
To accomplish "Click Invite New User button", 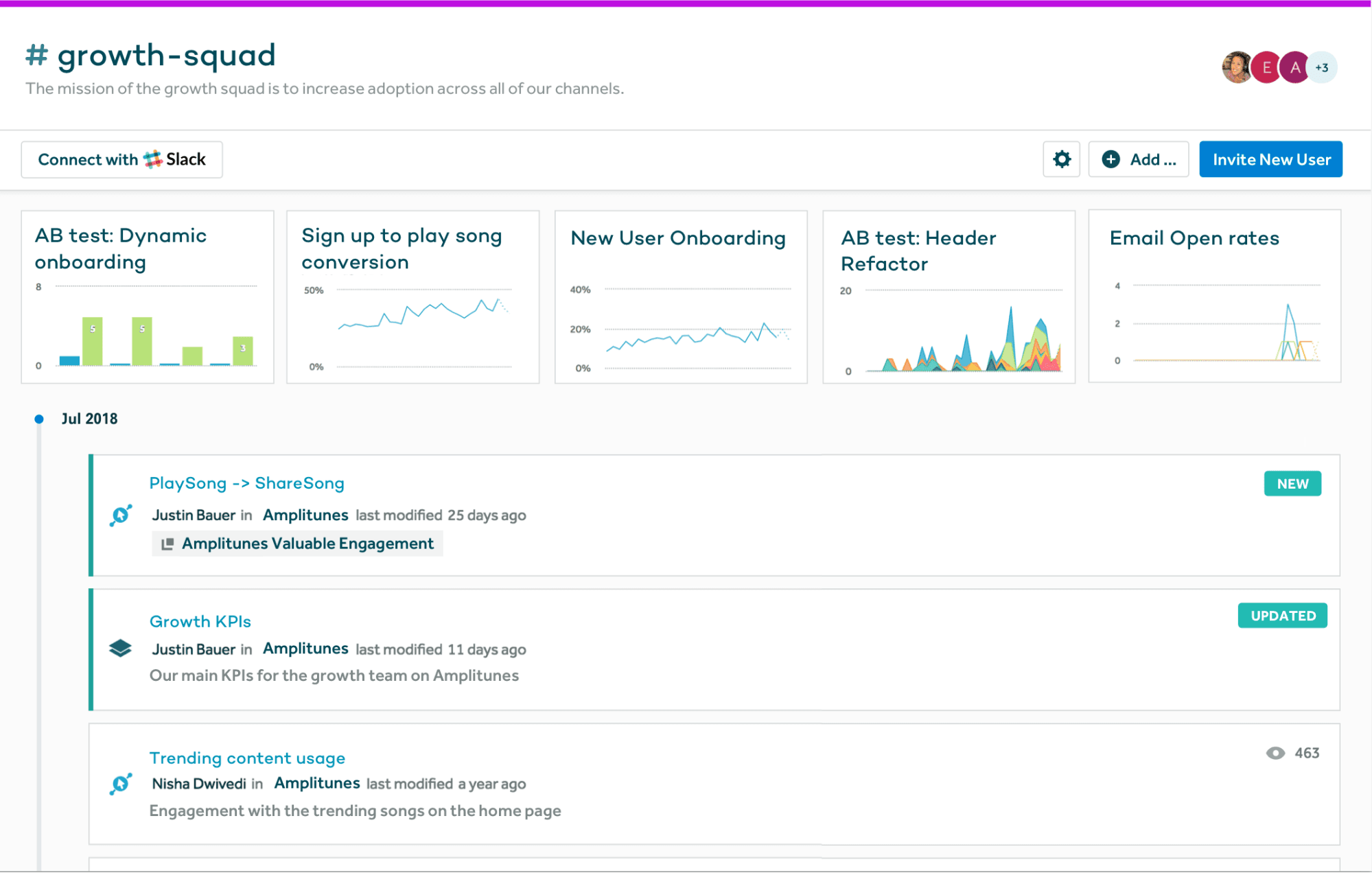I will 1270,159.
